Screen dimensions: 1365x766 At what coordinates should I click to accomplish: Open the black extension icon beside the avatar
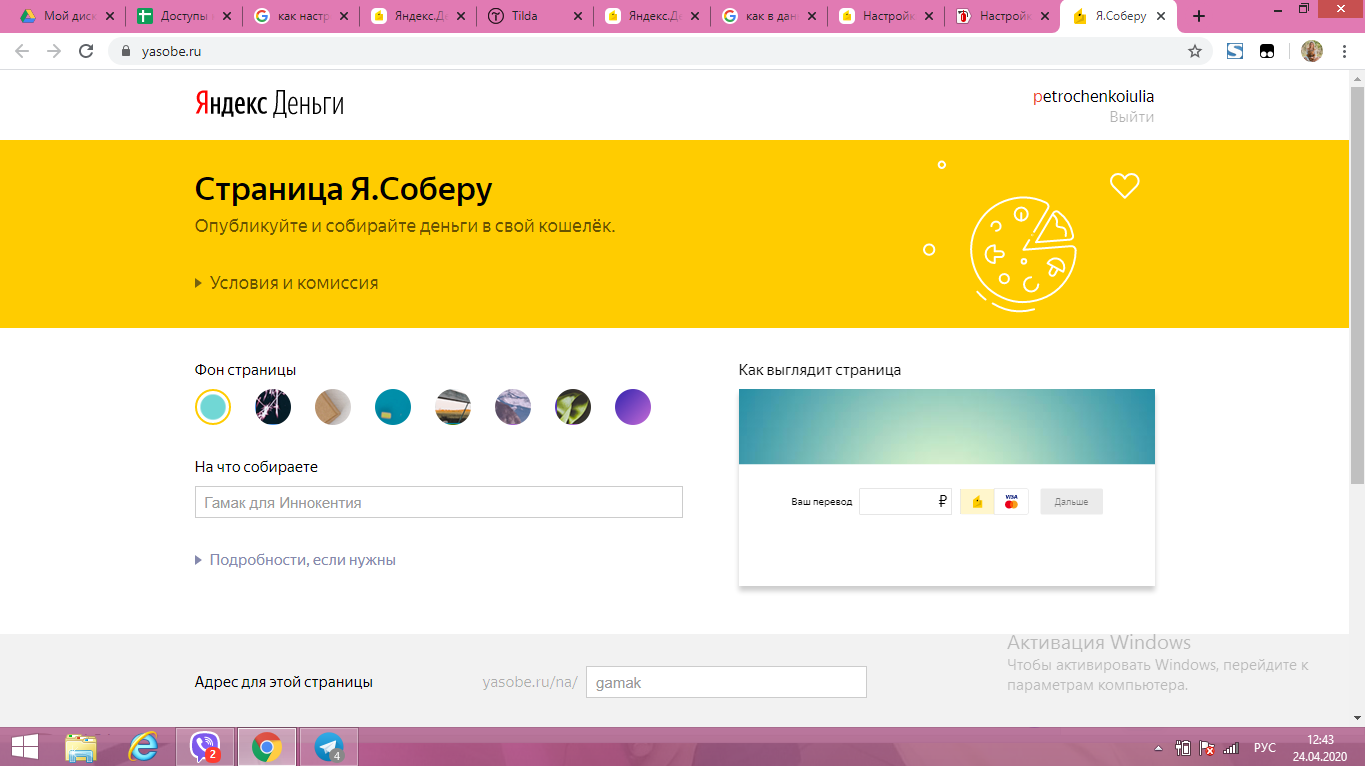(x=1267, y=51)
